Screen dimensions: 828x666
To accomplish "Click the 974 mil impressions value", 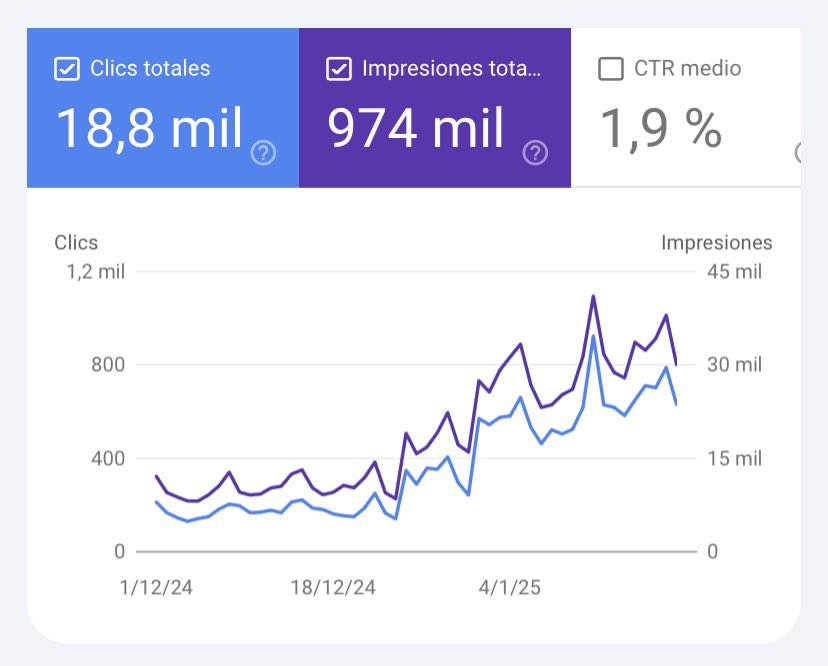I will pyautogui.click(x=417, y=128).
